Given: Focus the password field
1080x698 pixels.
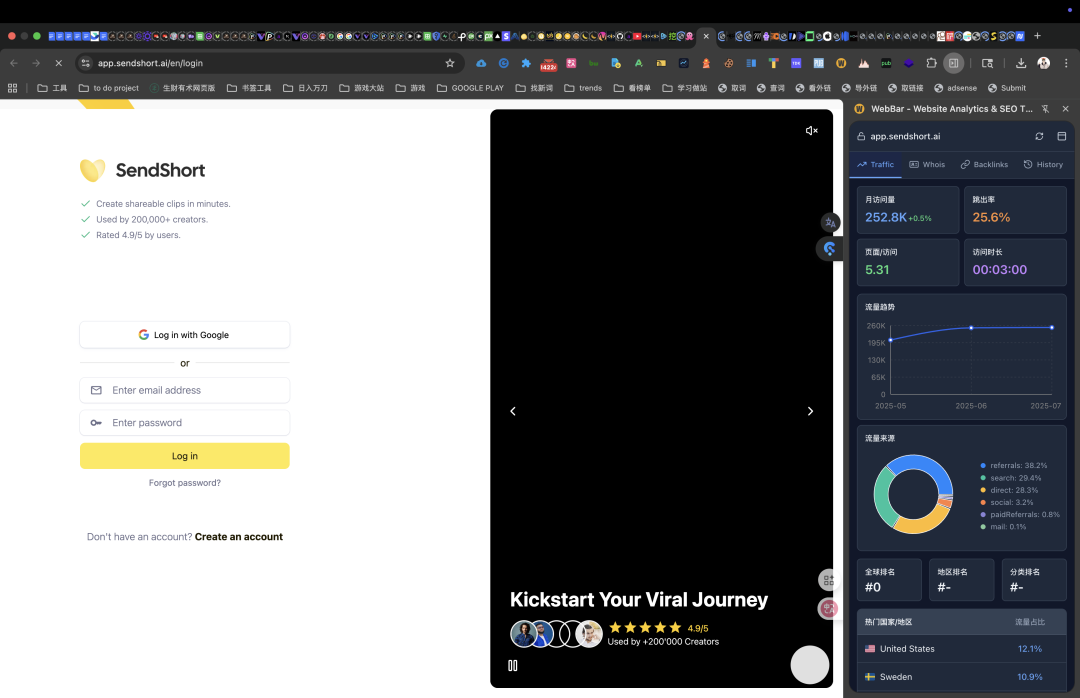Looking at the screenshot, I should [185, 423].
